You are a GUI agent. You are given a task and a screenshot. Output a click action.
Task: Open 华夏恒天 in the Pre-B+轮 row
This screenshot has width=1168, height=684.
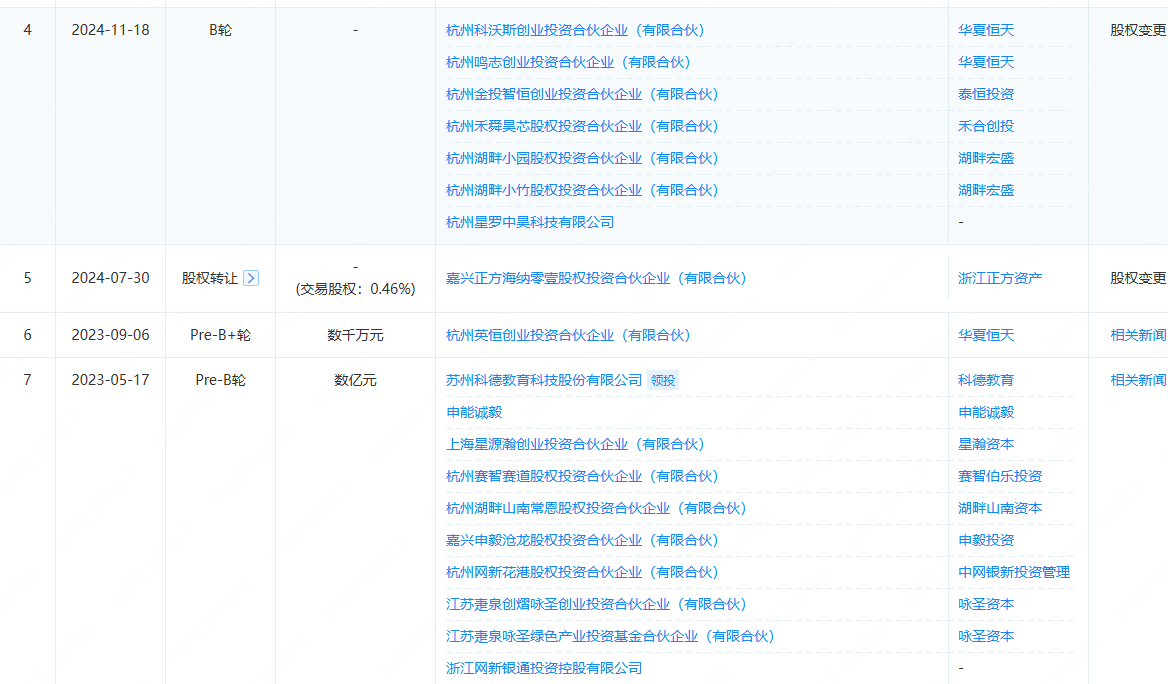click(986, 335)
